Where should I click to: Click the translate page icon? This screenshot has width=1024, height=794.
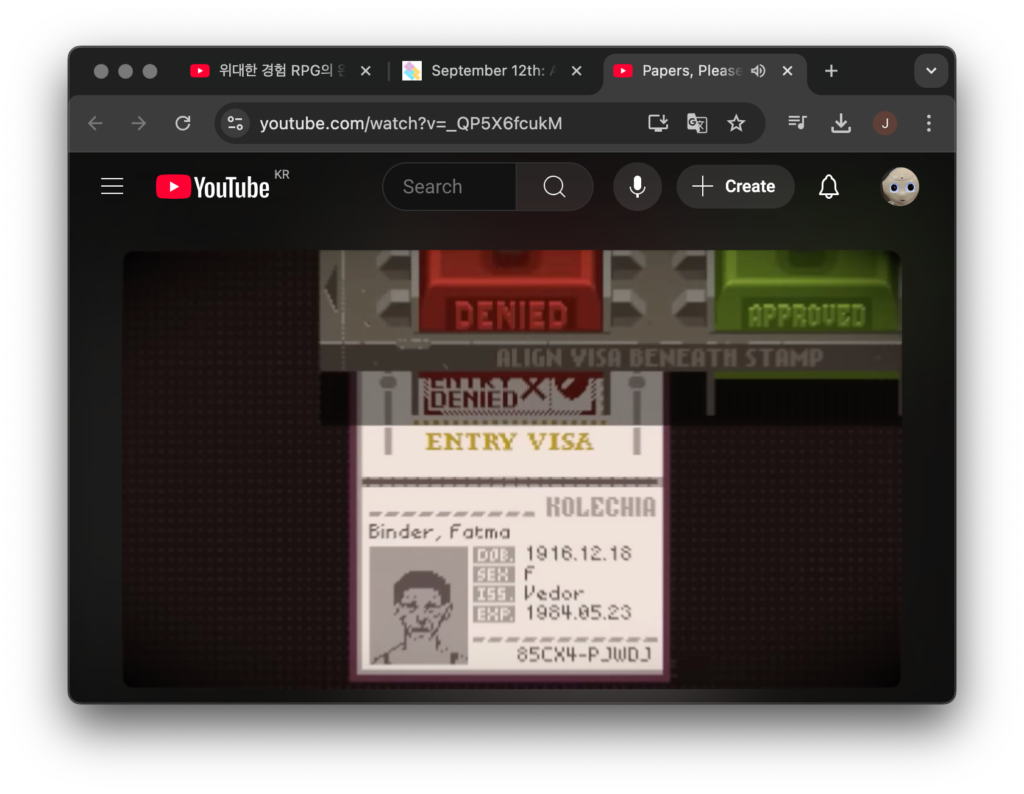coord(697,123)
